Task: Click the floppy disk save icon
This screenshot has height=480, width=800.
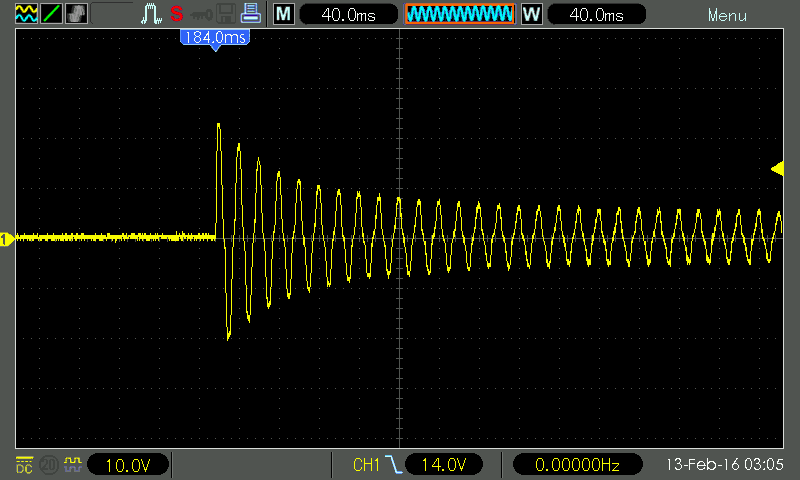Action: click(x=226, y=14)
